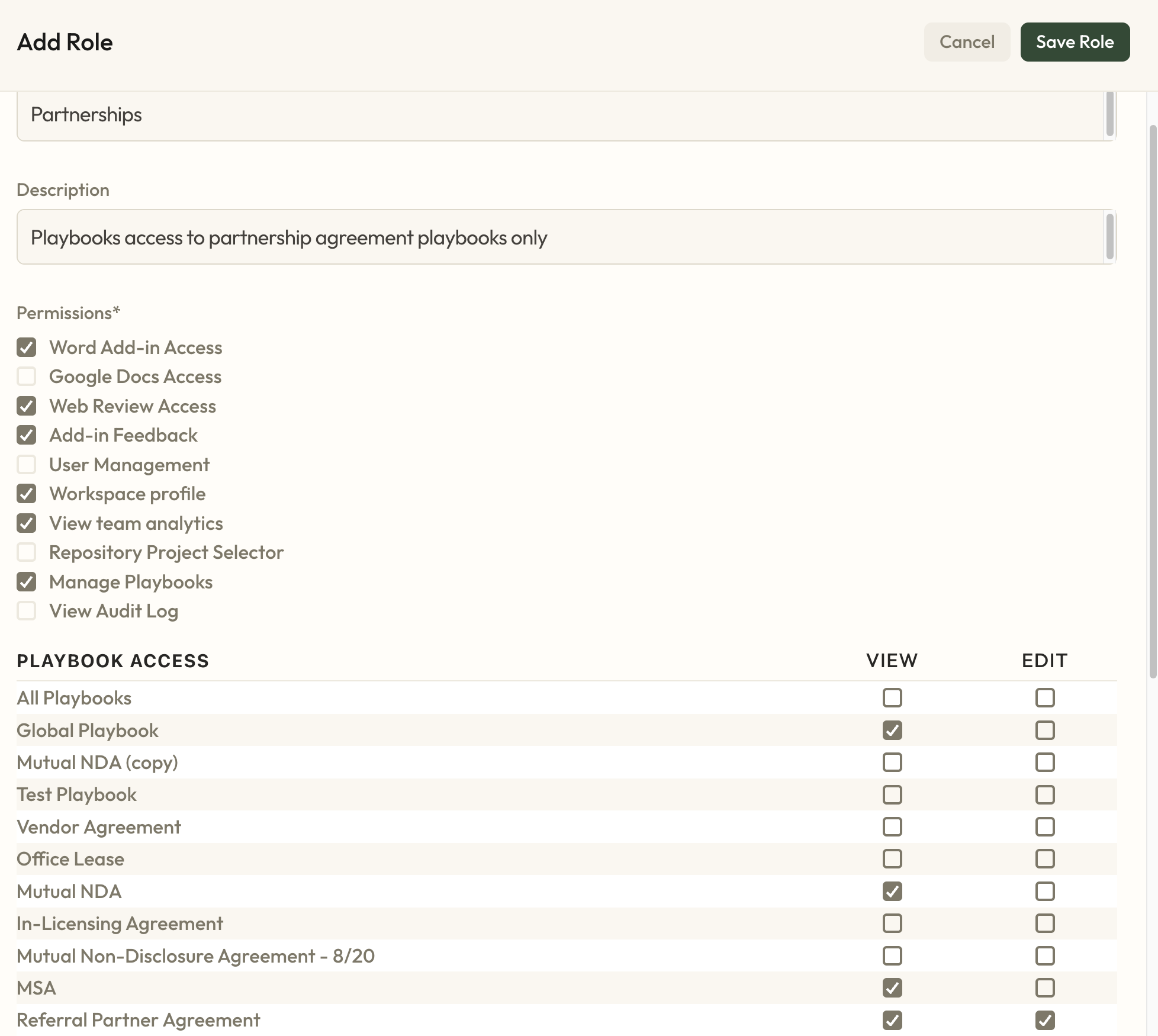Enable View Audit Log permission
The image size is (1158, 1036).
point(27,611)
